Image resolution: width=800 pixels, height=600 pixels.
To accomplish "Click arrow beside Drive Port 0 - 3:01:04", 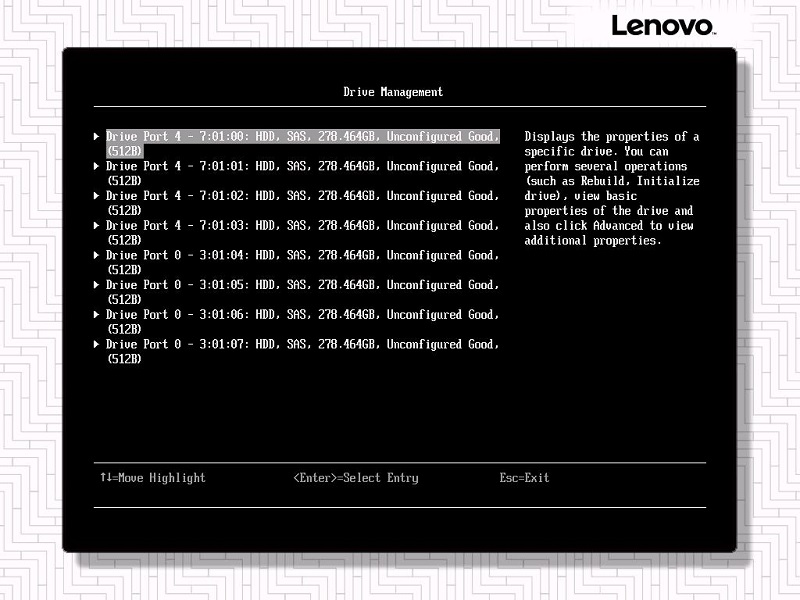I will [x=97, y=255].
